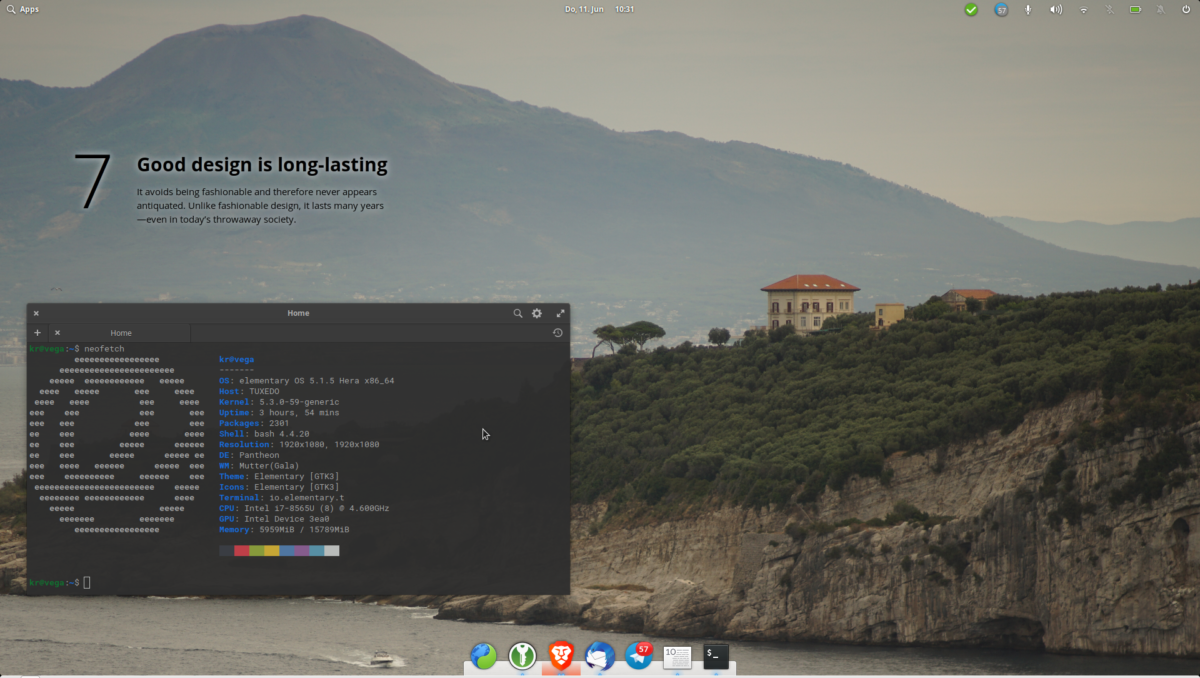This screenshot has height=678, width=1200.
Task: Open the notifications bell indicator
Action: coord(1161,9)
